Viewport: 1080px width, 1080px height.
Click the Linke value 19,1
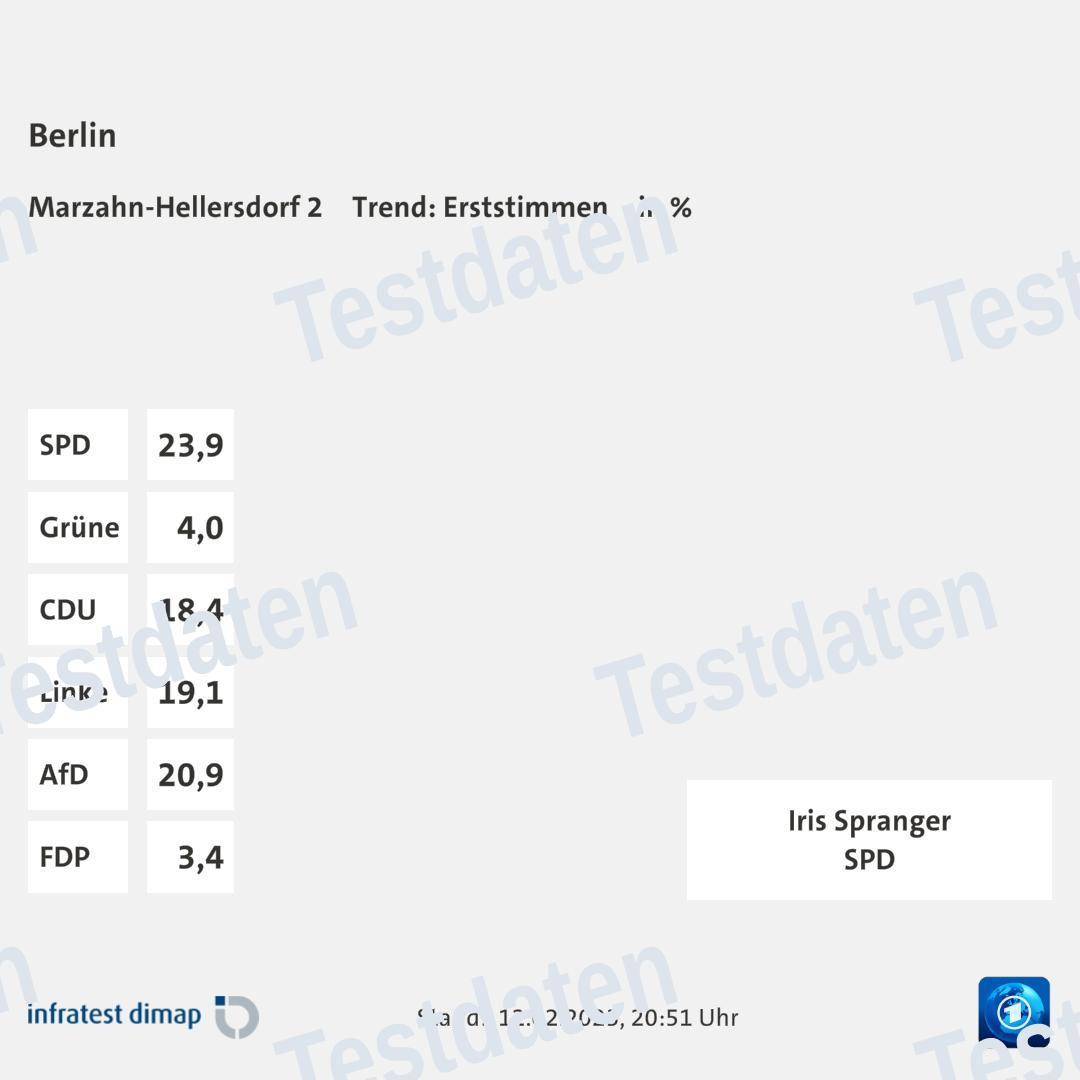coord(190,692)
